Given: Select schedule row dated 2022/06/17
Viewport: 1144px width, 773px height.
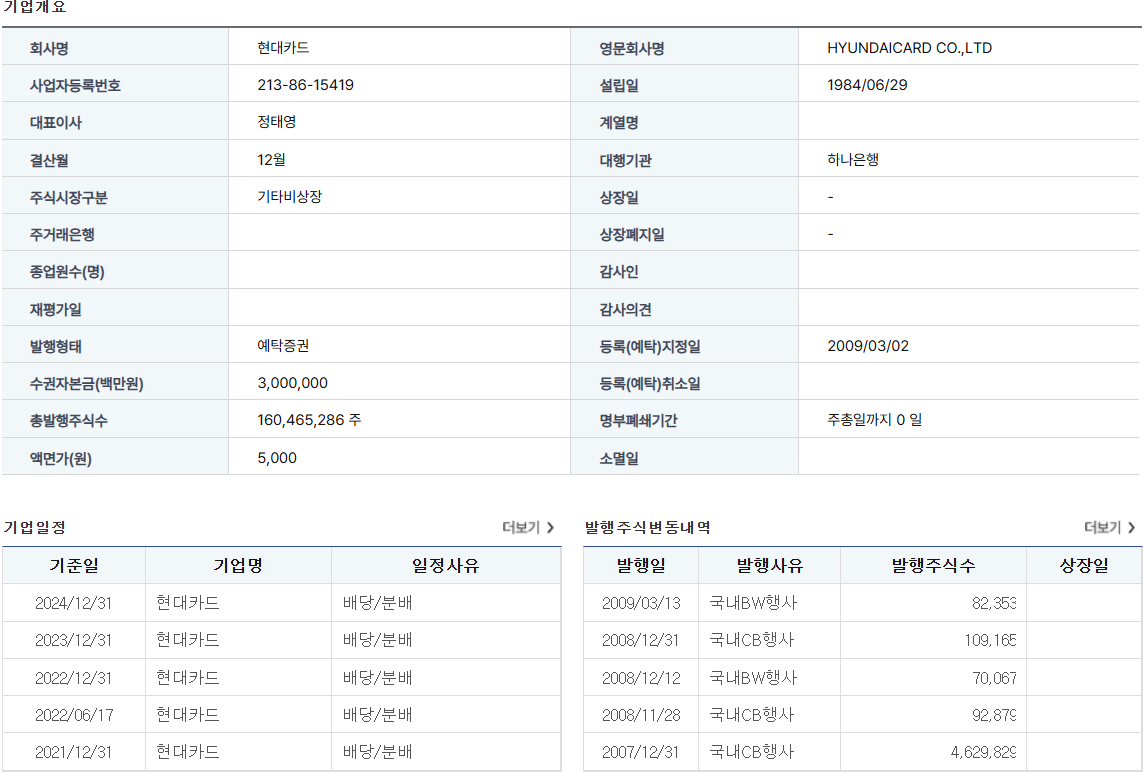Looking at the screenshot, I should (x=282, y=715).
